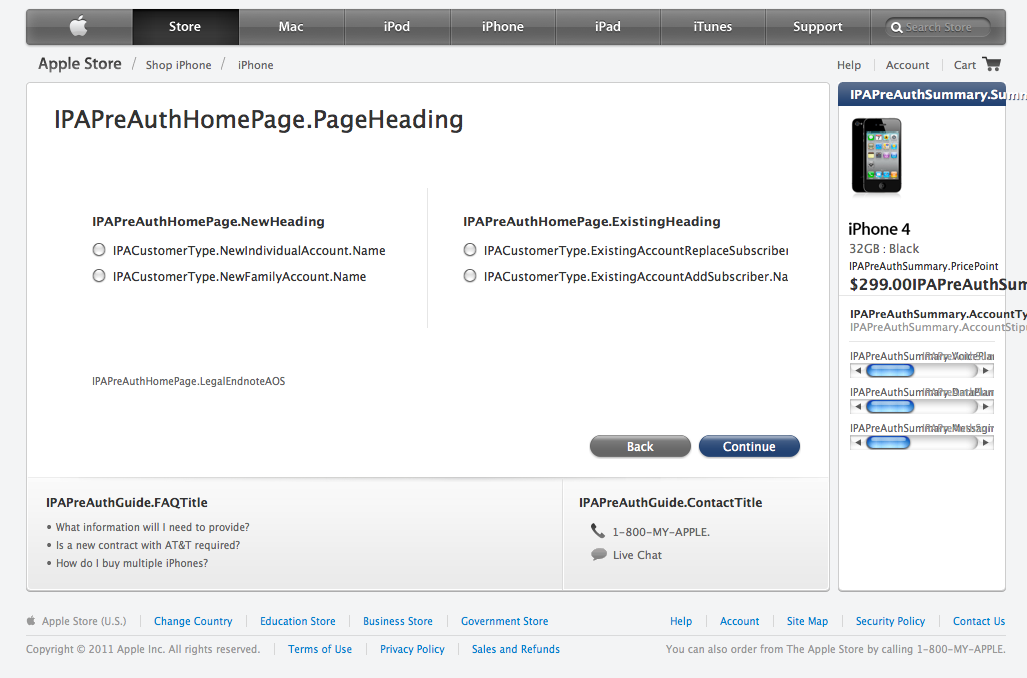
Task: Click left arrow of the VoicePlan slider
Action: 857,371
